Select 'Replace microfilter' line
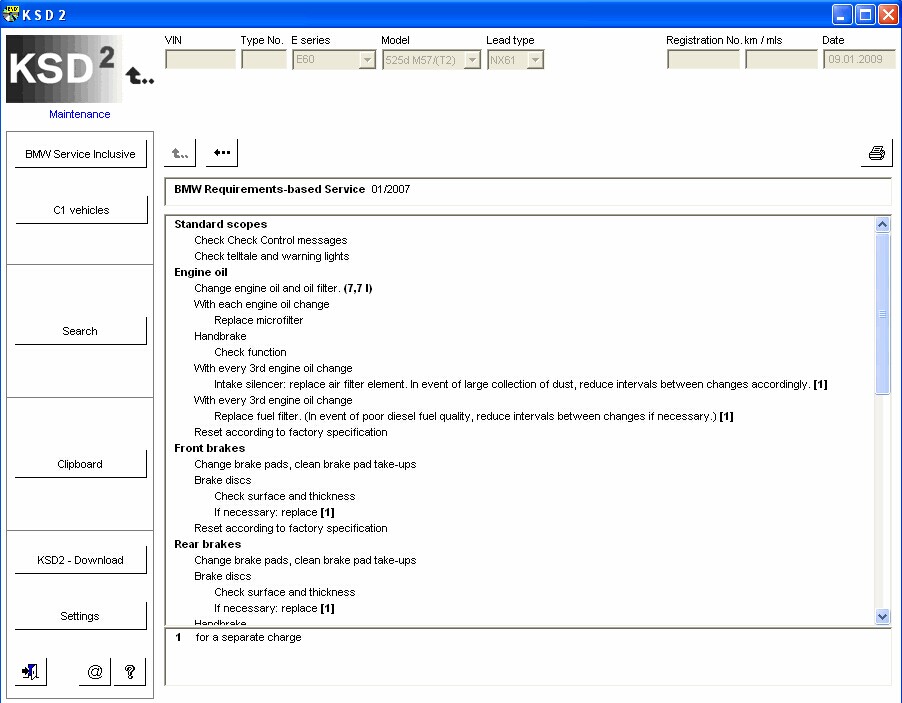 [258, 320]
